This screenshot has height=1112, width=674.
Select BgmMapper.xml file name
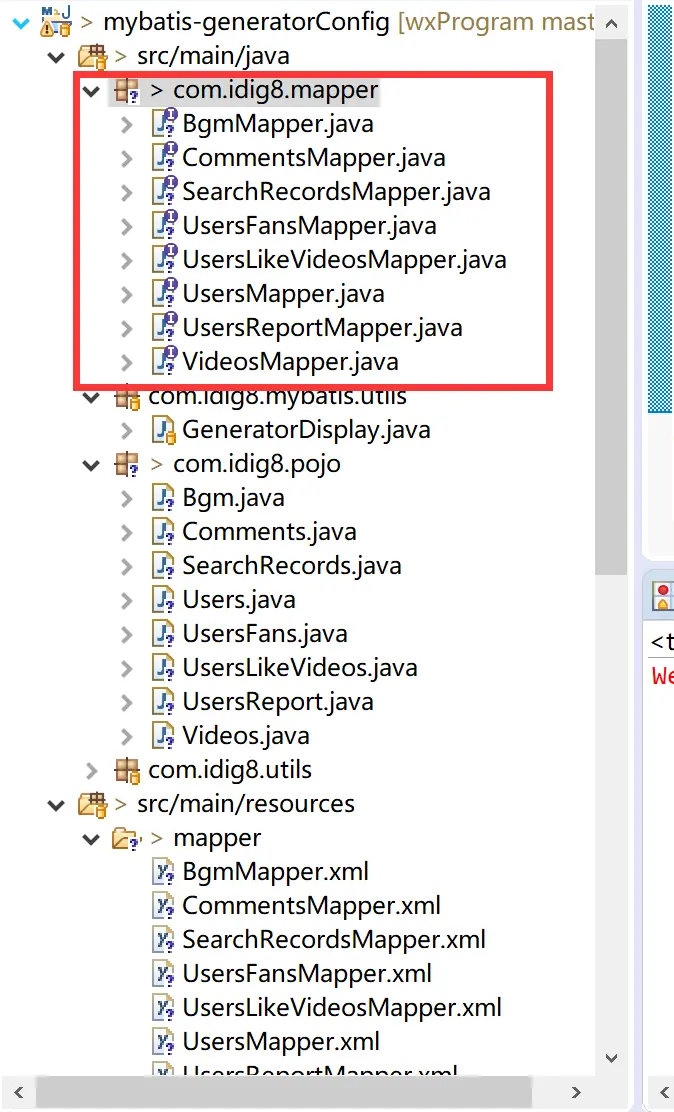(275, 872)
